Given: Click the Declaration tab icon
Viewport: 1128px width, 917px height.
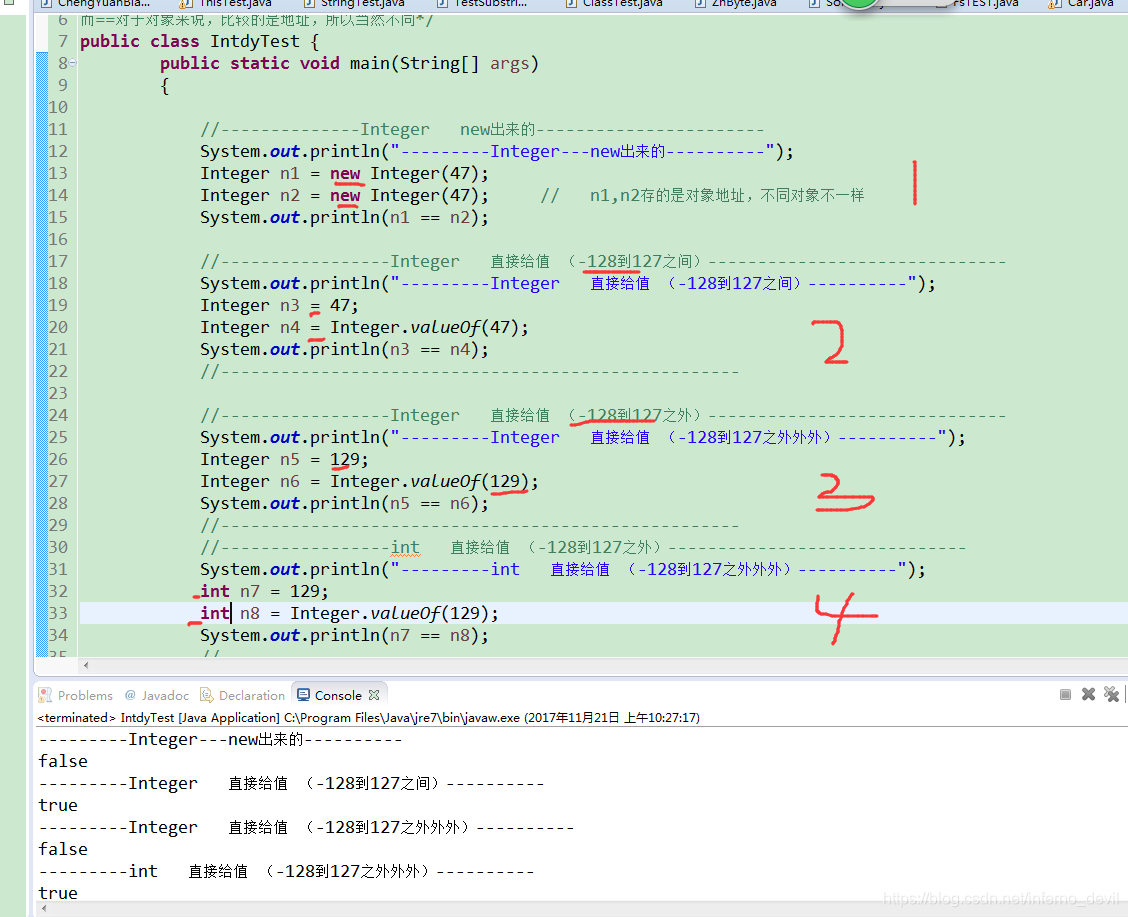Looking at the screenshot, I should click(206, 695).
